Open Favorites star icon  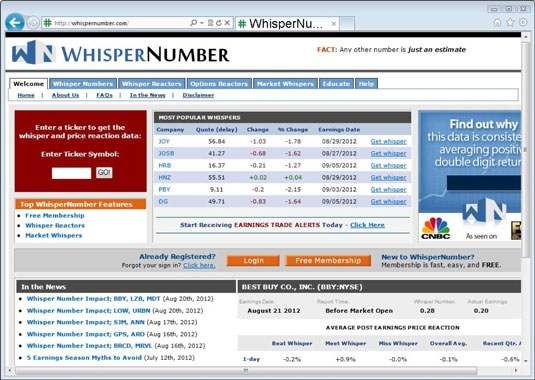pyautogui.click(x=510, y=23)
